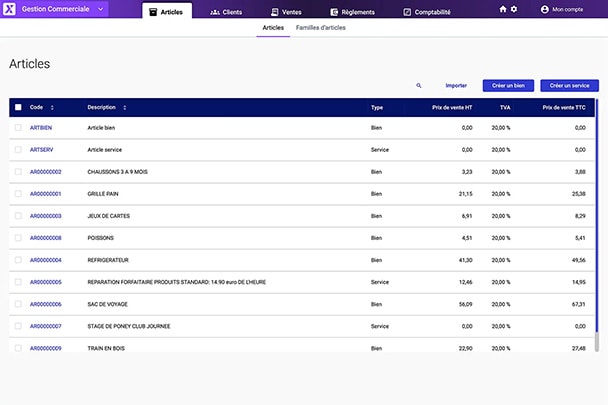
Task: Select the Articles sub-tab
Action: (273, 28)
